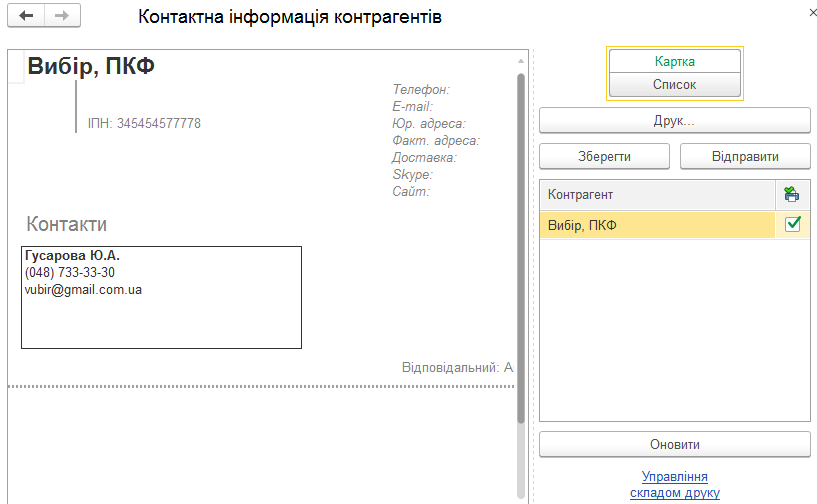This screenshot has width=817, height=504.
Task: Switch to the Список view
Action: coord(674,84)
